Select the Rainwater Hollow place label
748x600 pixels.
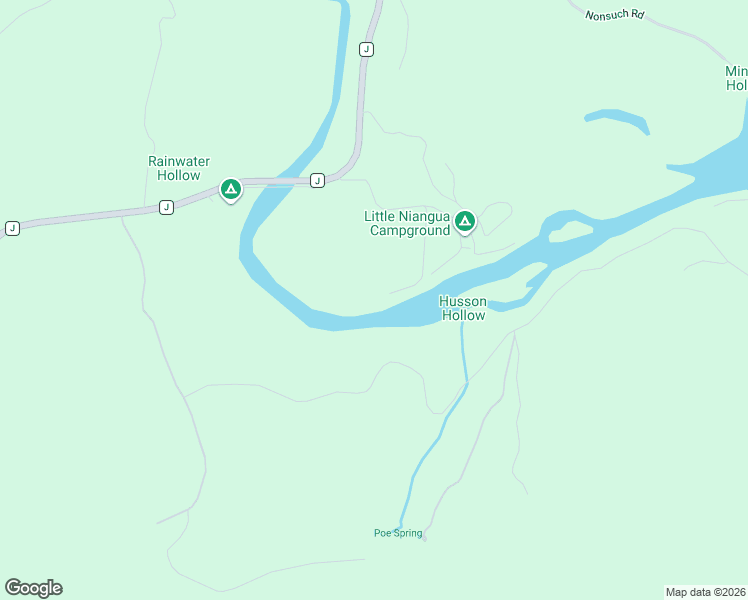[179, 168]
